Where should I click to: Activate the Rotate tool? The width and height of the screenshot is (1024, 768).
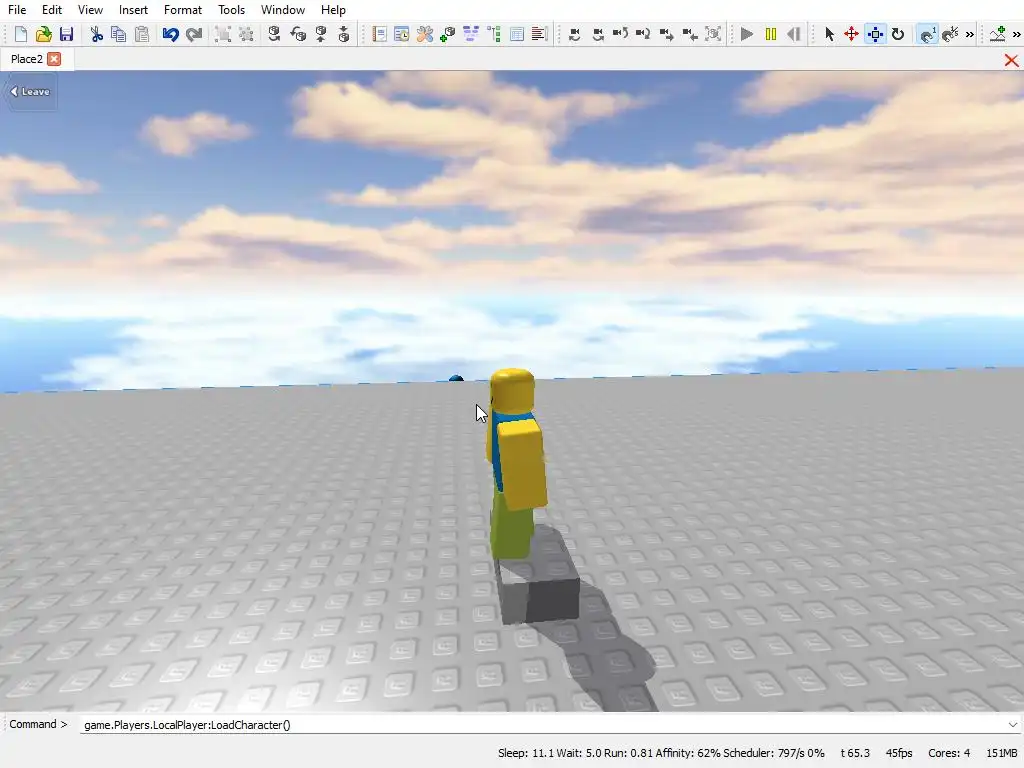point(898,34)
